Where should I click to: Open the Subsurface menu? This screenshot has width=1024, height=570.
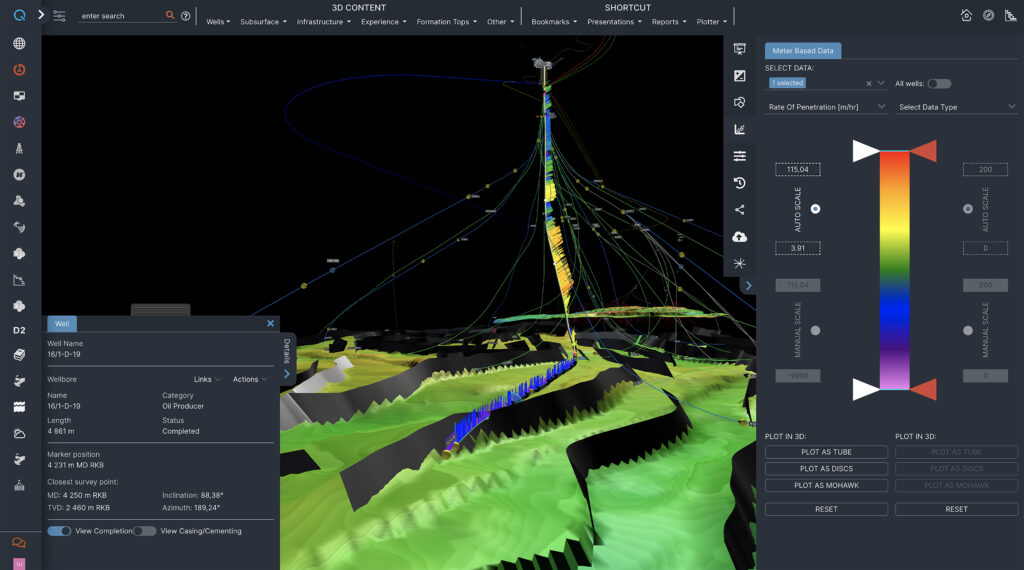click(263, 21)
